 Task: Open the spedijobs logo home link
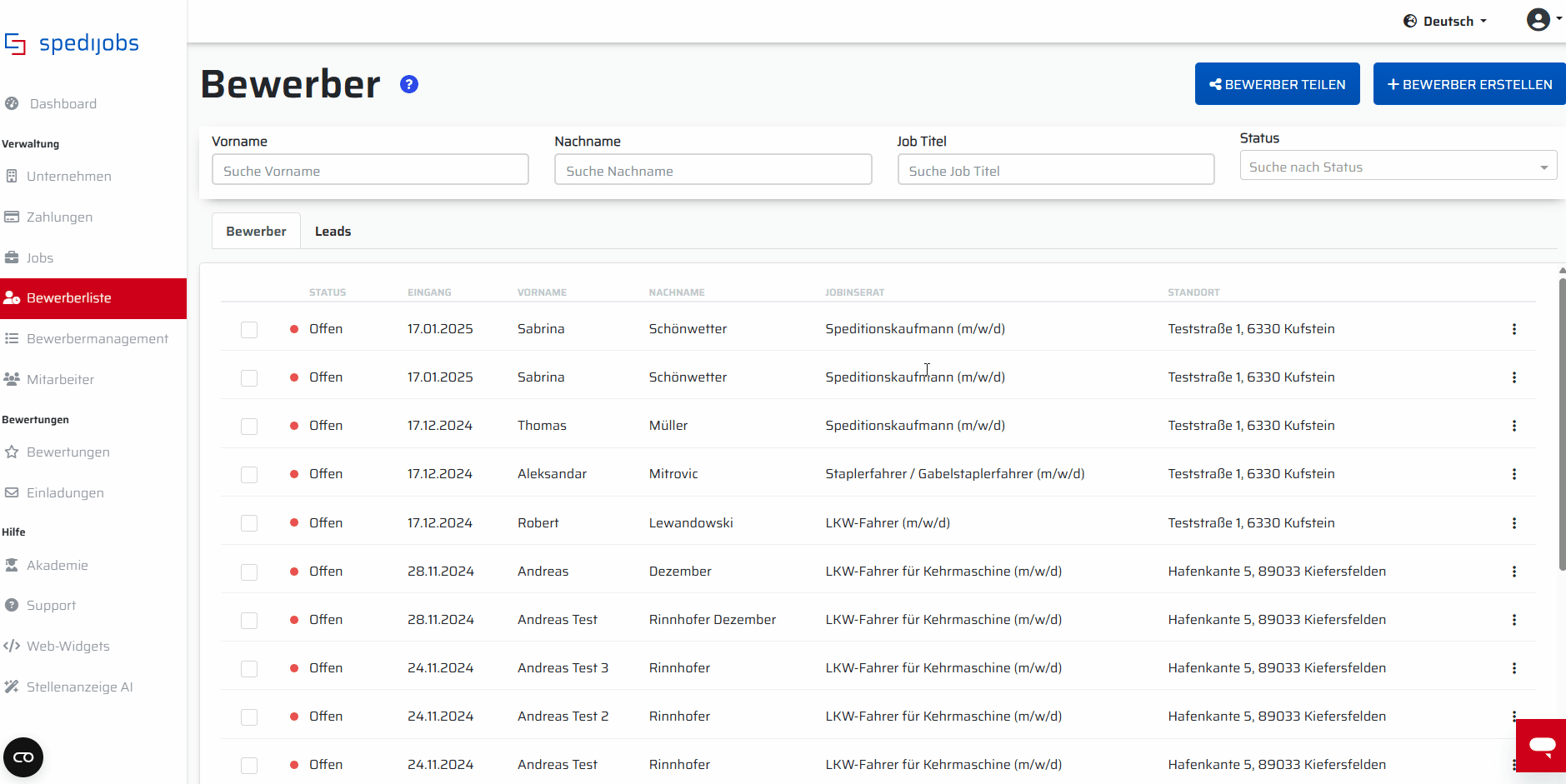[x=72, y=43]
